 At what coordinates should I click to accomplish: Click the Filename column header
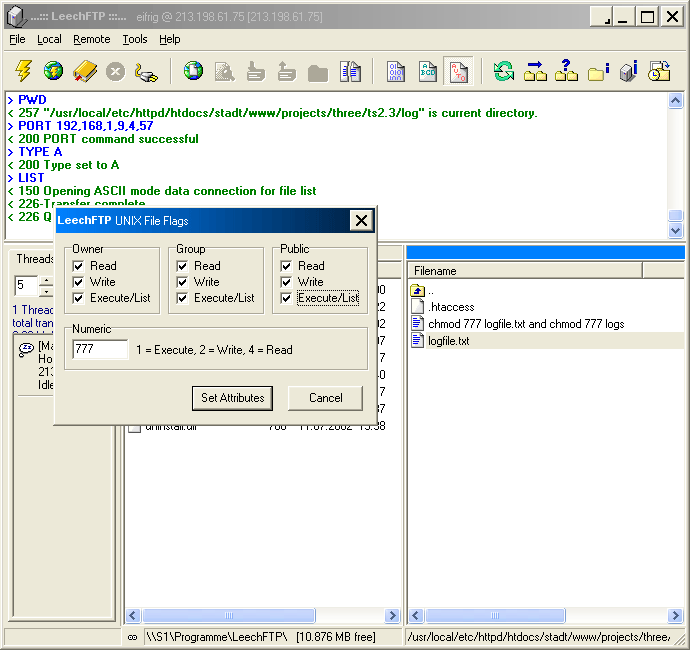[525, 271]
